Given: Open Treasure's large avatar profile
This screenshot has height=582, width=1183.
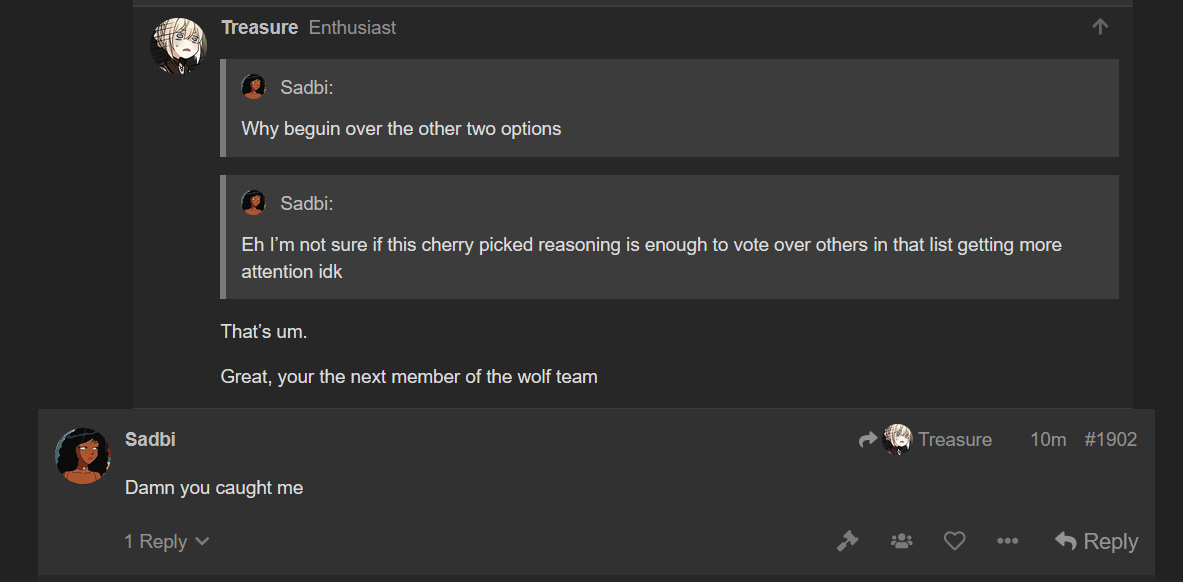Looking at the screenshot, I should (179, 46).
